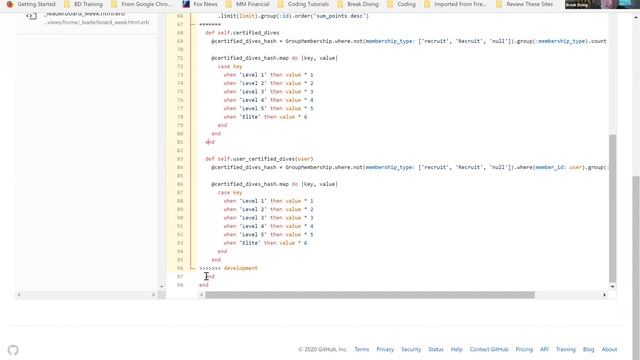Image resolution: width=640 pixels, height=360 pixels.
Task: Open the Security footer link
Action: (411, 349)
